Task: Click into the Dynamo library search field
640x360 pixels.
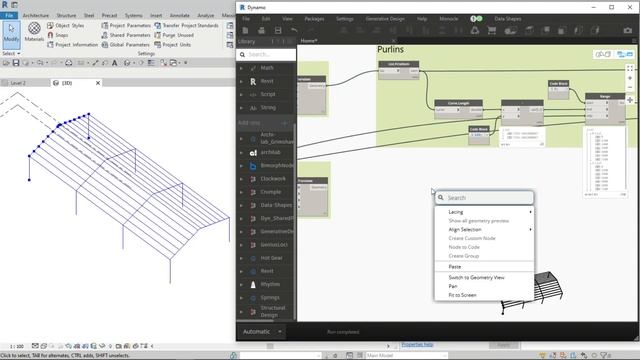Action: click(x=266, y=54)
